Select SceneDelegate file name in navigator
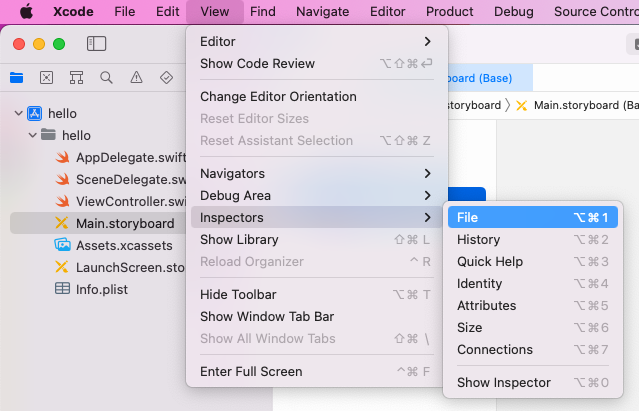Screen dimensions: 639x411 click(x=131, y=180)
